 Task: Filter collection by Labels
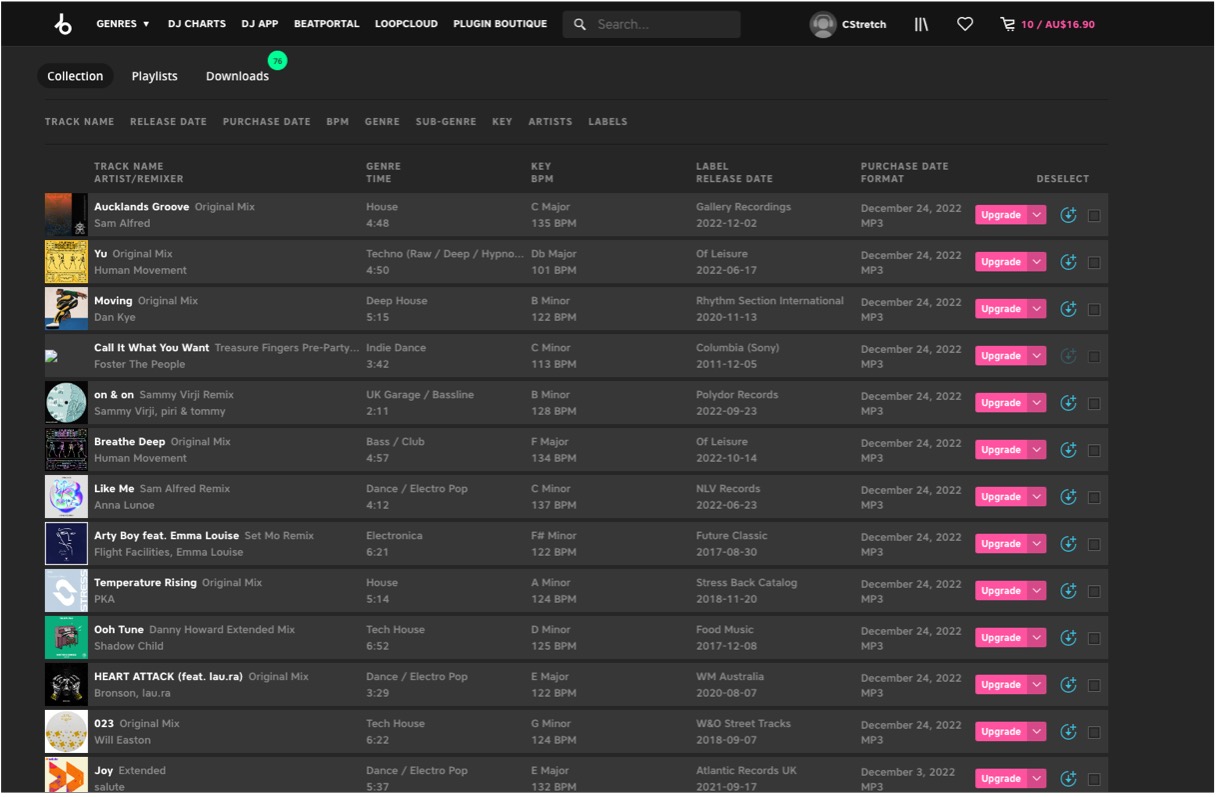[608, 122]
